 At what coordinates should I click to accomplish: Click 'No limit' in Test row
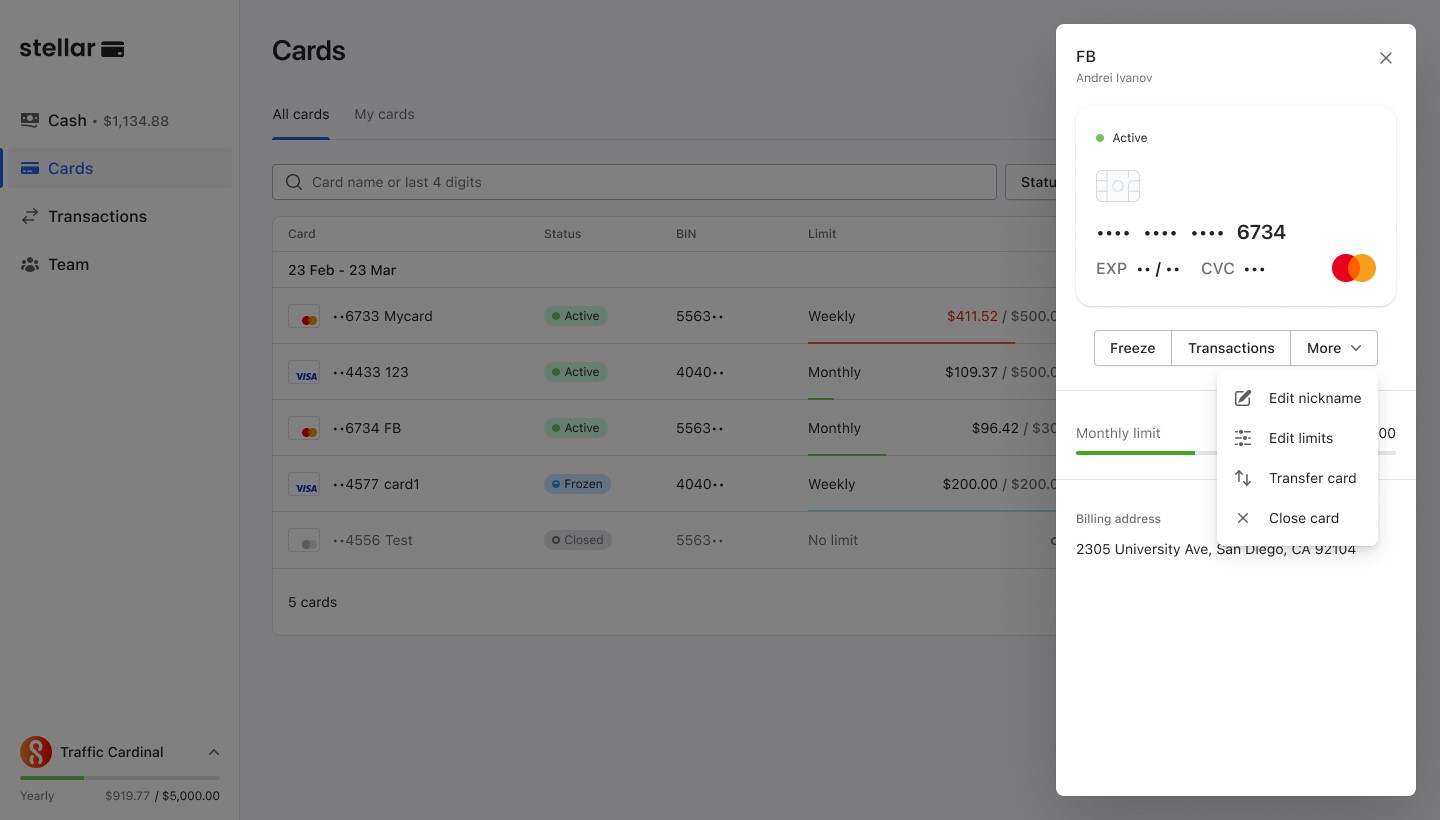point(833,540)
